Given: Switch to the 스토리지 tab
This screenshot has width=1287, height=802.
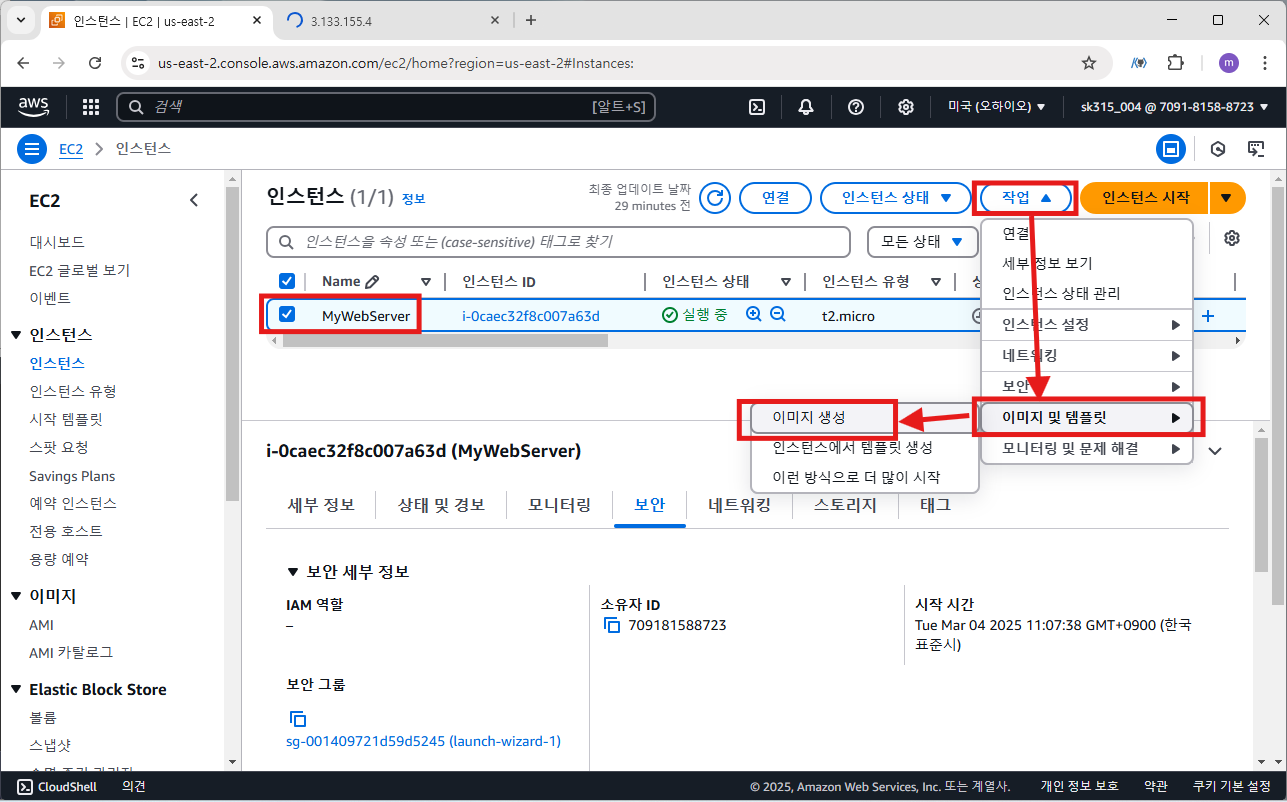Looking at the screenshot, I should click(845, 505).
